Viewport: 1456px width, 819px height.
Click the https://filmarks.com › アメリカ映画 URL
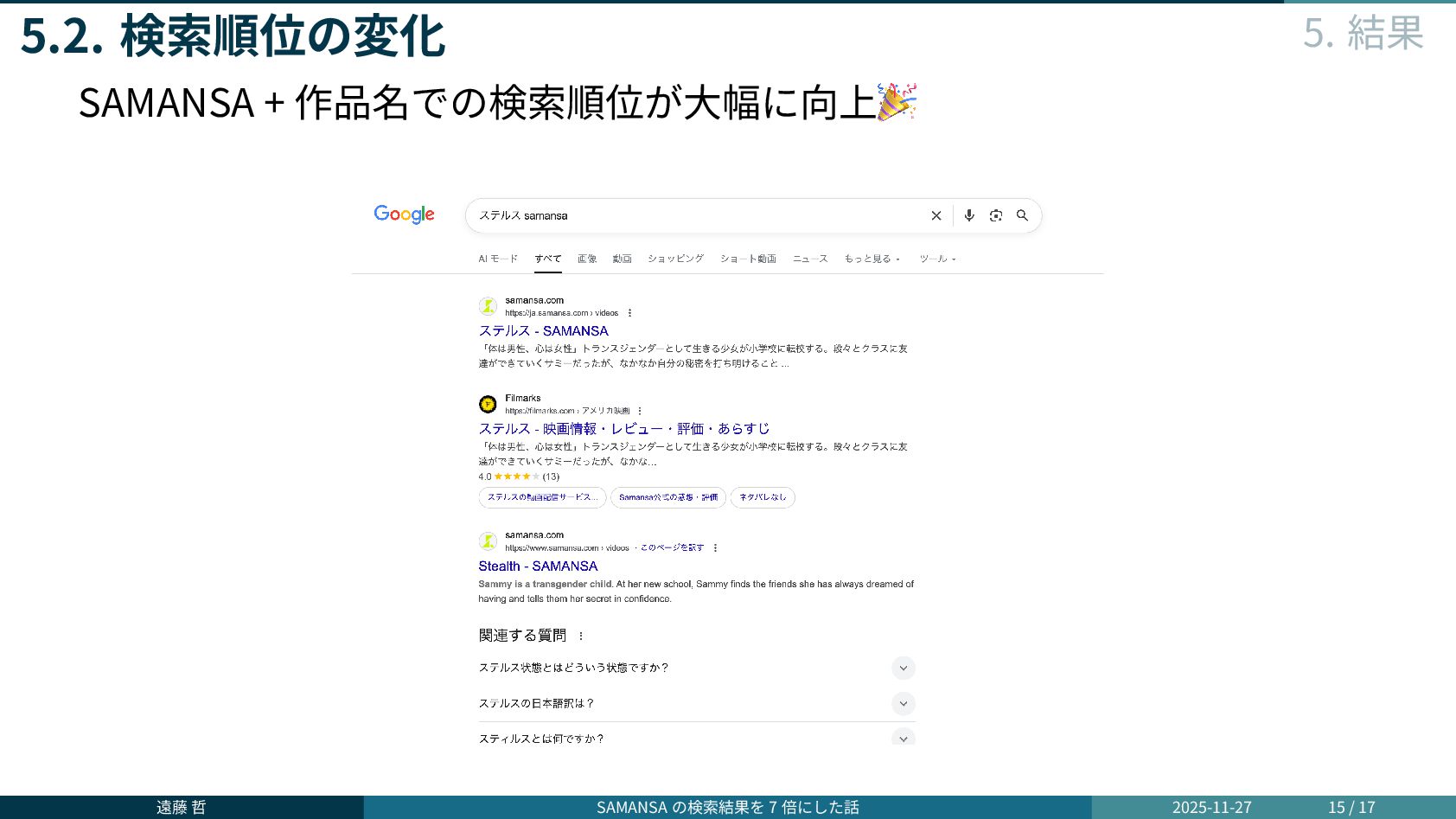567,411
